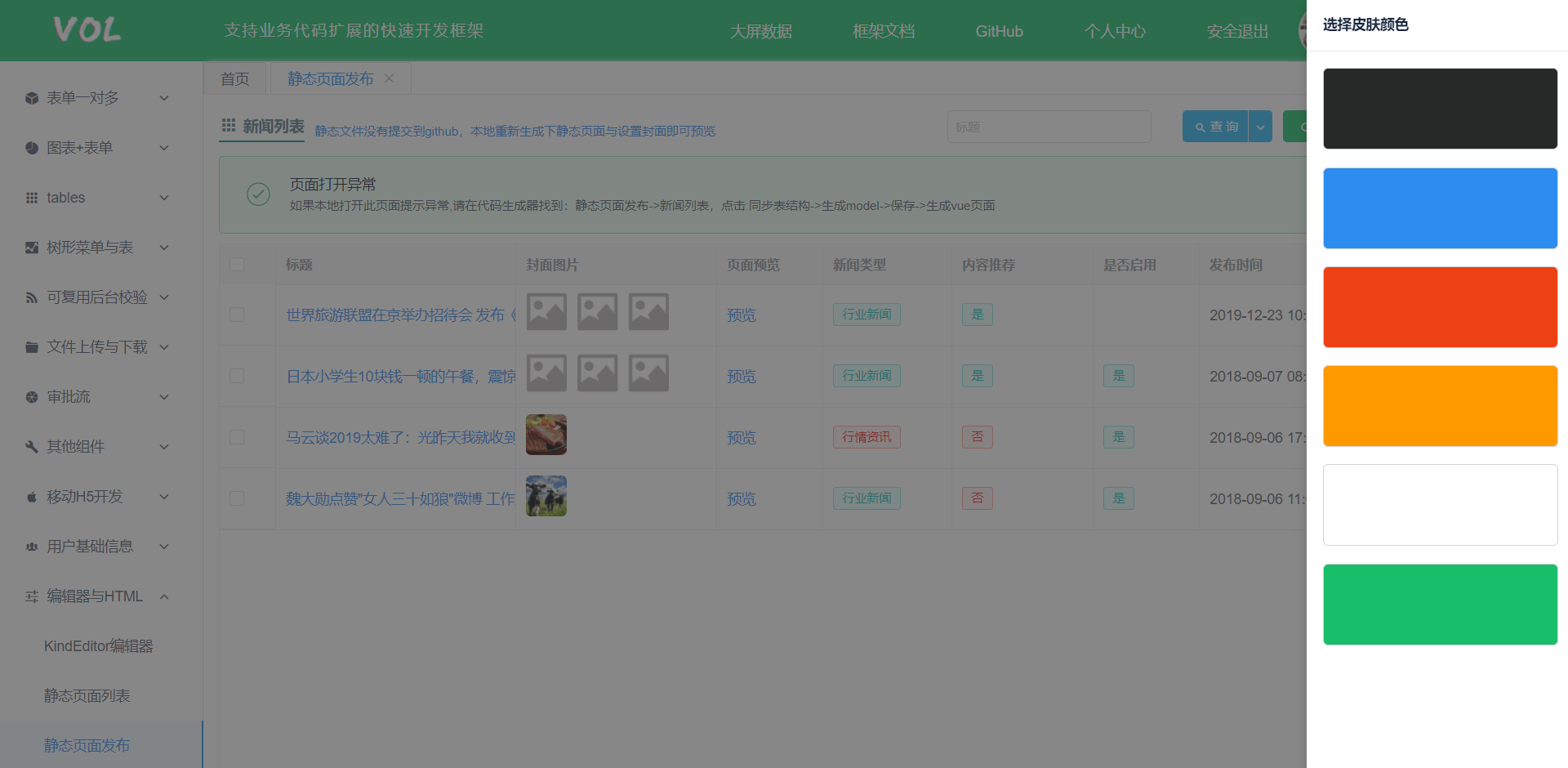Click the grid icon next to 新闻列表

229,126
